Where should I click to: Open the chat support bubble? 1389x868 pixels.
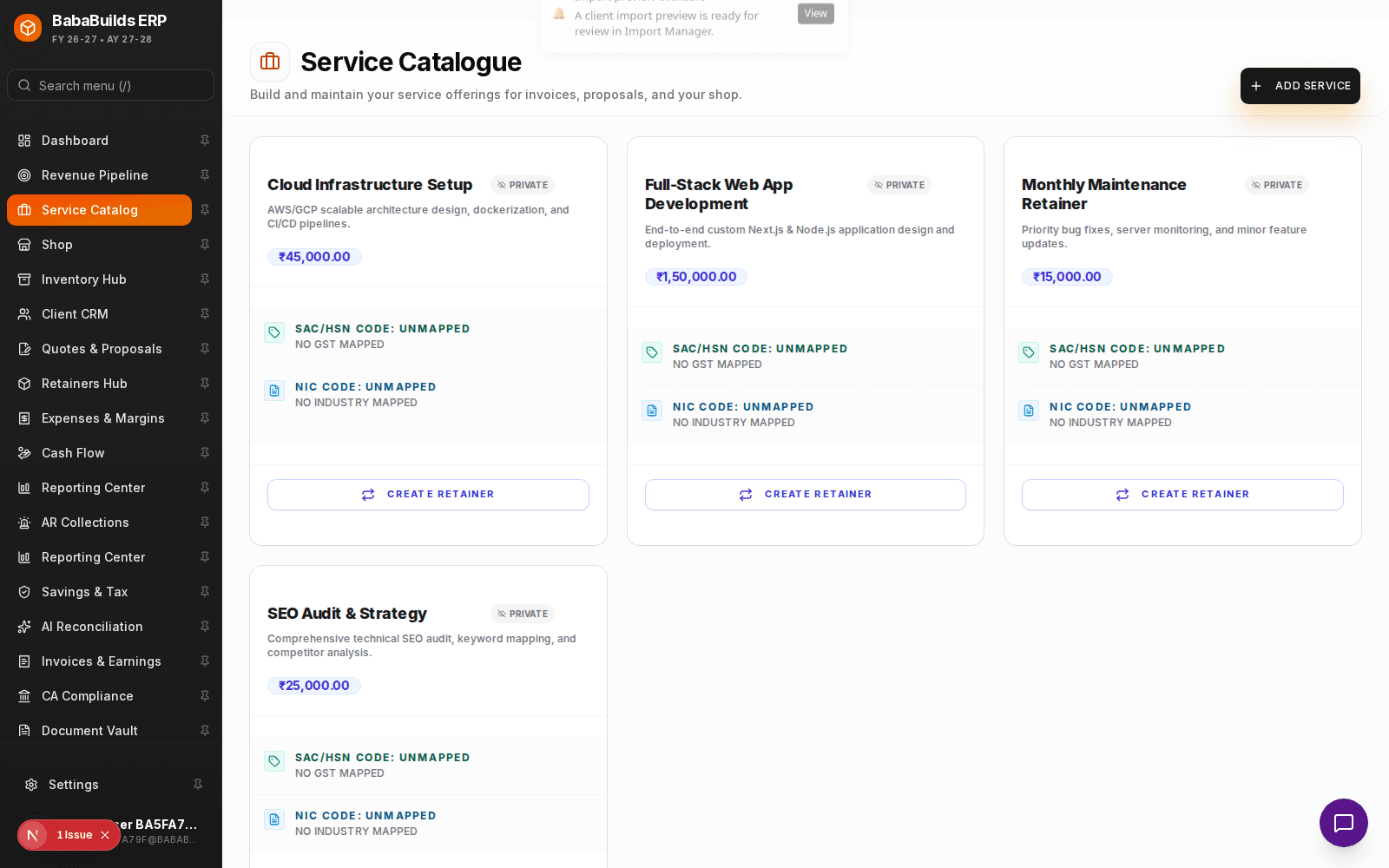point(1344,823)
